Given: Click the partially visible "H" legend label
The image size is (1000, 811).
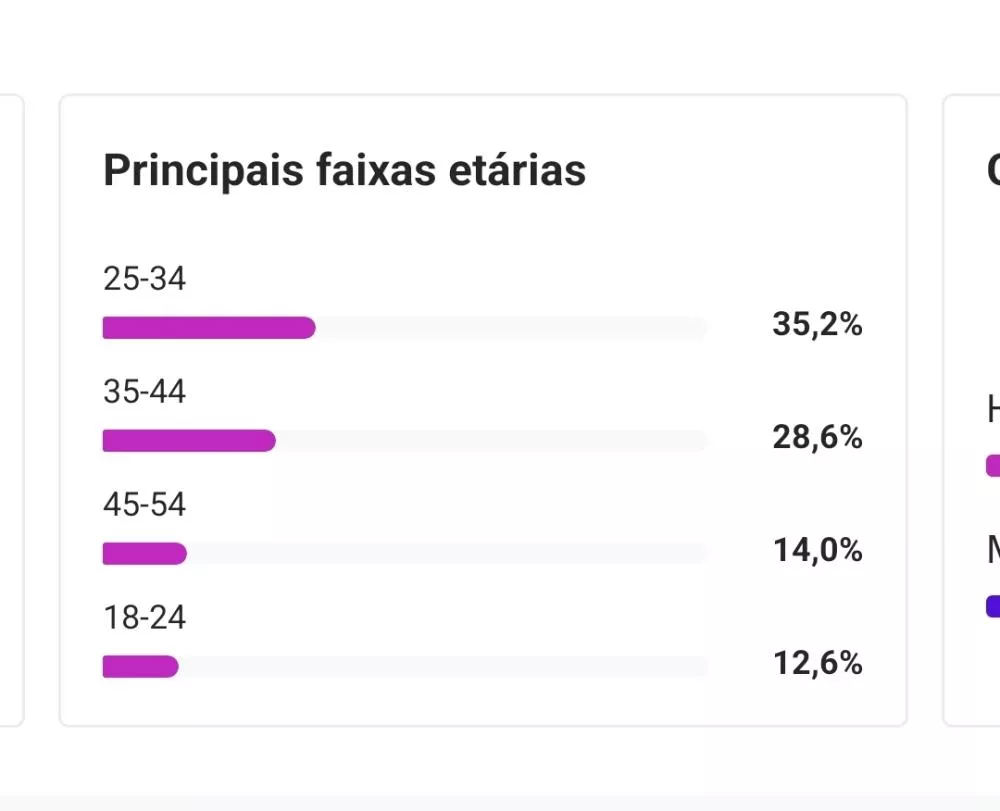Looking at the screenshot, I should tap(993, 409).
